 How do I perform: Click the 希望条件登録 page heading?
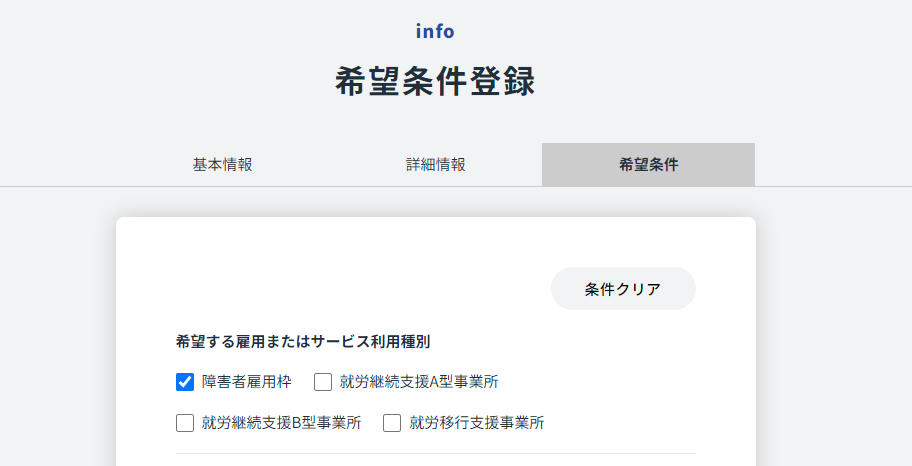(435, 81)
